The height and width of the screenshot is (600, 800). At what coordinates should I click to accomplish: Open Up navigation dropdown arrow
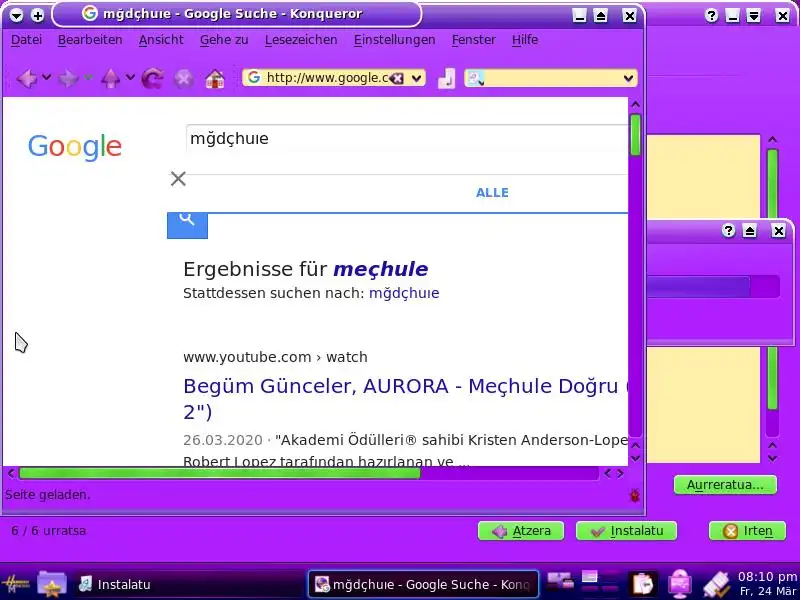click(x=130, y=78)
